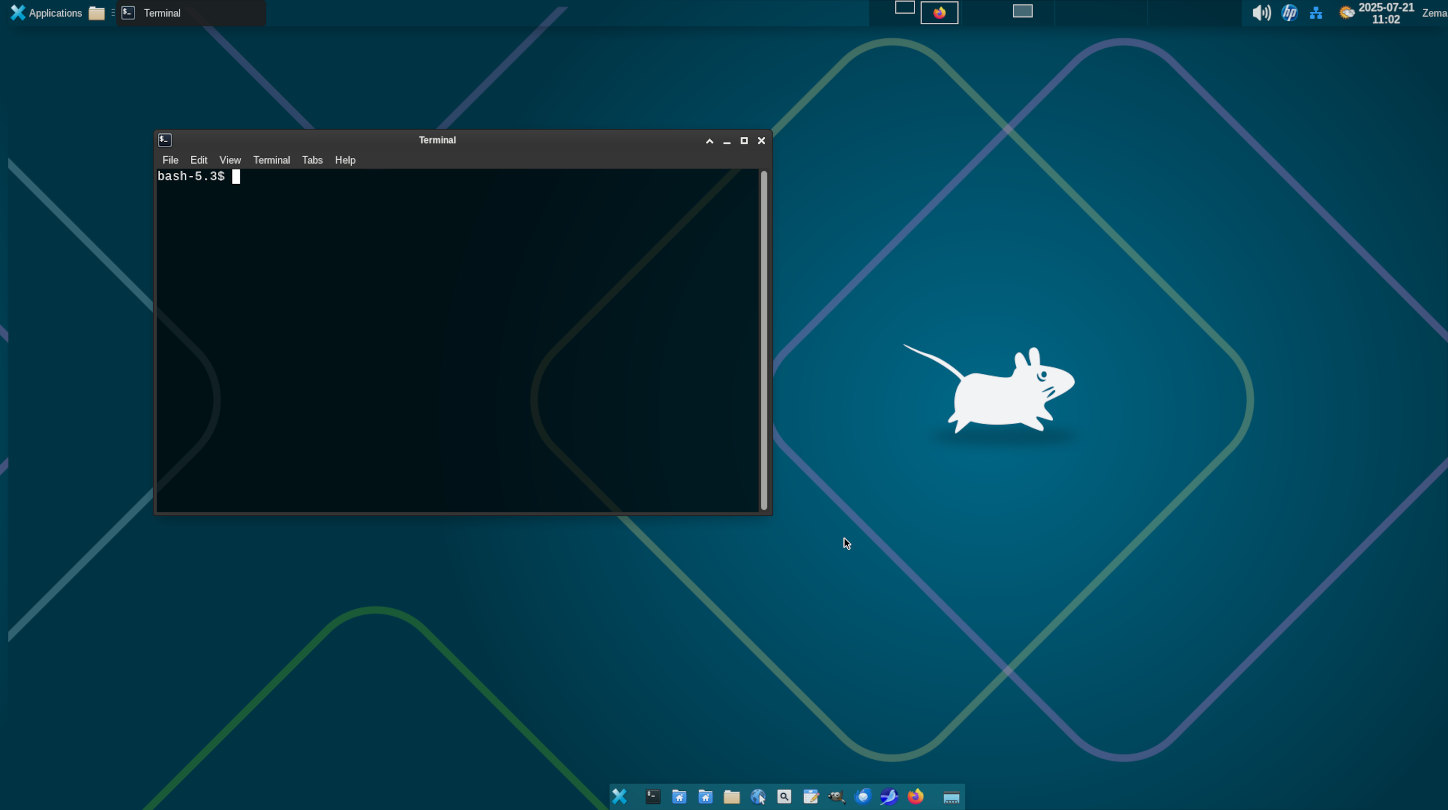This screenshot has width=1448, height=810.
Task: Open the Edit menu in Terminal
Action: point(199,160)
